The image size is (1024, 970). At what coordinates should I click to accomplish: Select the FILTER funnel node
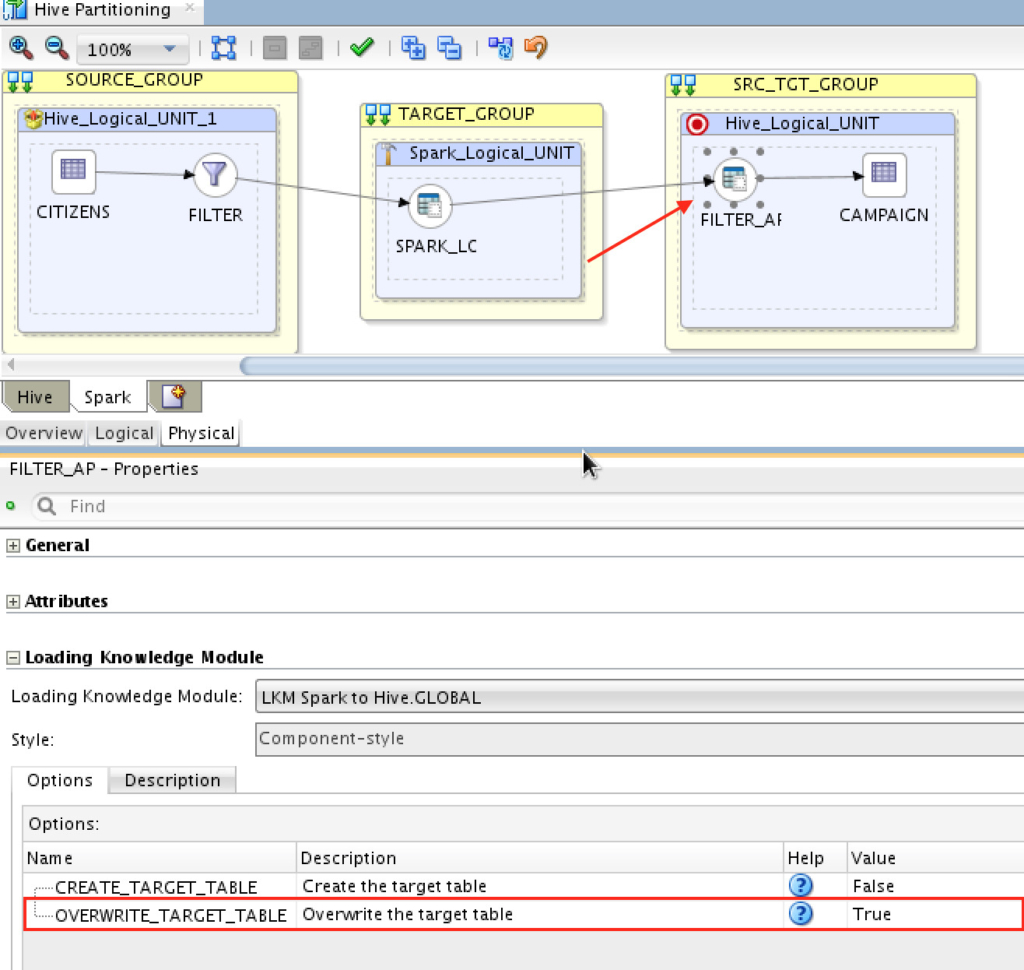215,174
